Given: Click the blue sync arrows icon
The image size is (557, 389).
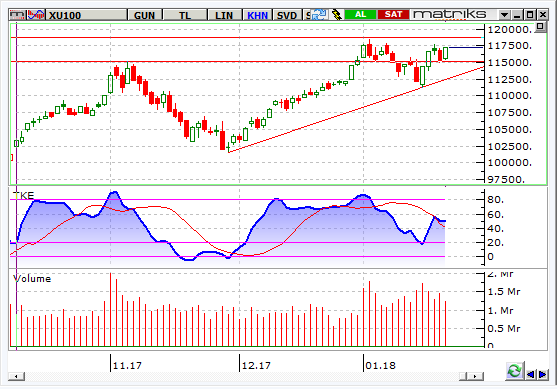Looking at the screenshot, I should tap(319, 15).
